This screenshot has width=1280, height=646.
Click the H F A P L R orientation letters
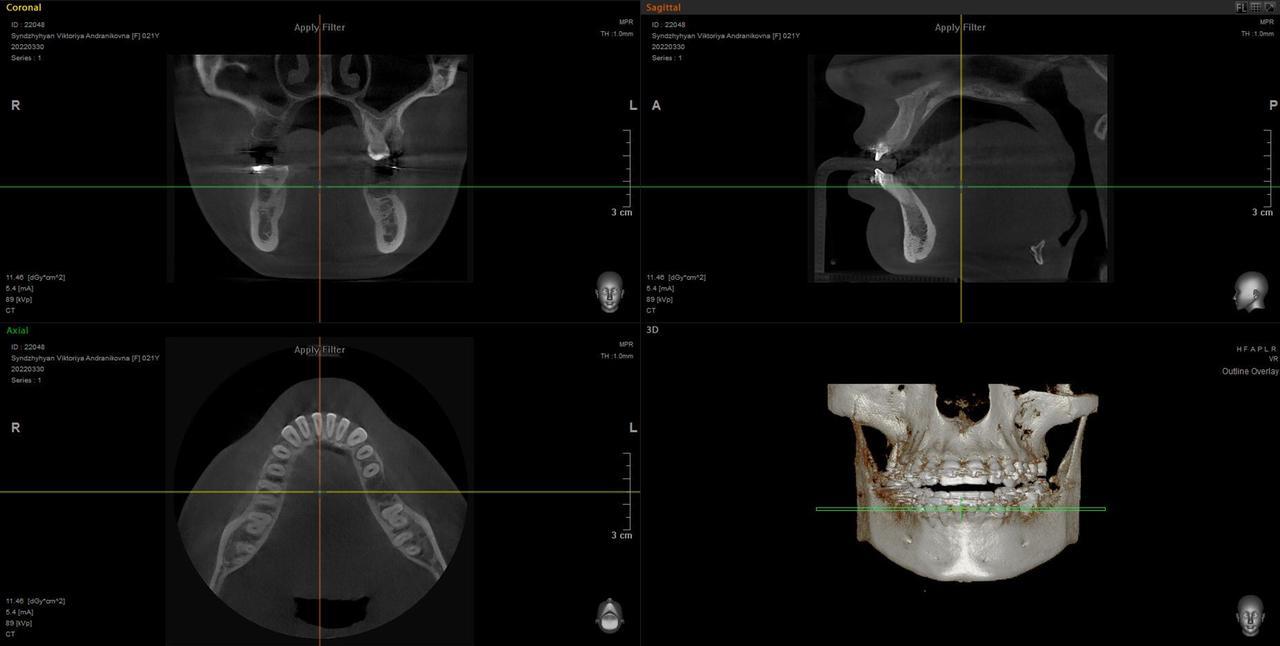coord(1257,348)
